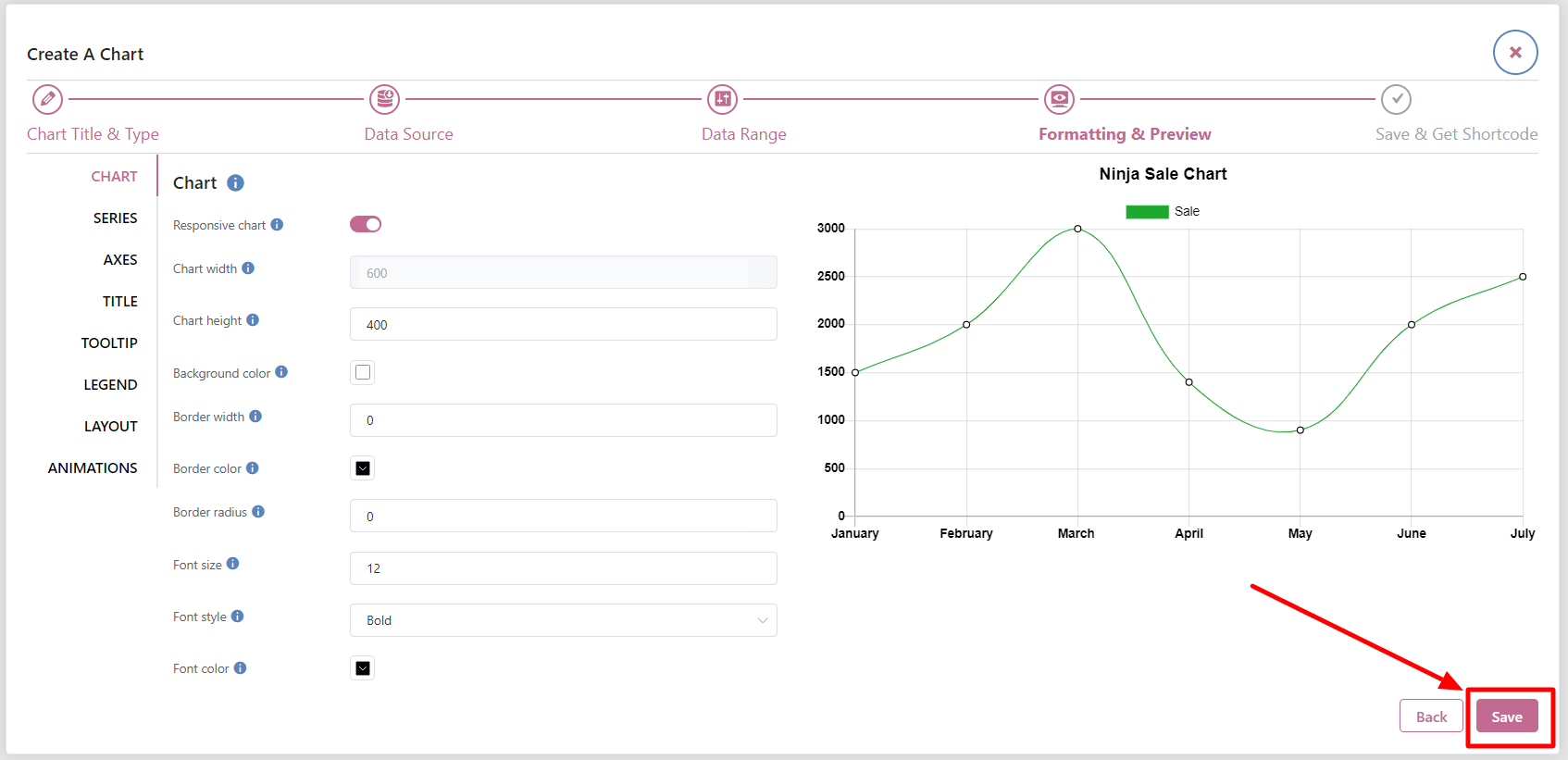The height and width of the screenshot is (760, 1568).
Task: Click the March data point on chart
Action: point(1077,229)
